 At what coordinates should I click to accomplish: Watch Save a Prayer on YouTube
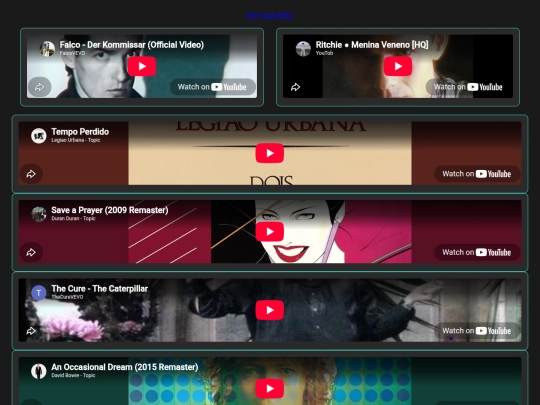(477, 252)
